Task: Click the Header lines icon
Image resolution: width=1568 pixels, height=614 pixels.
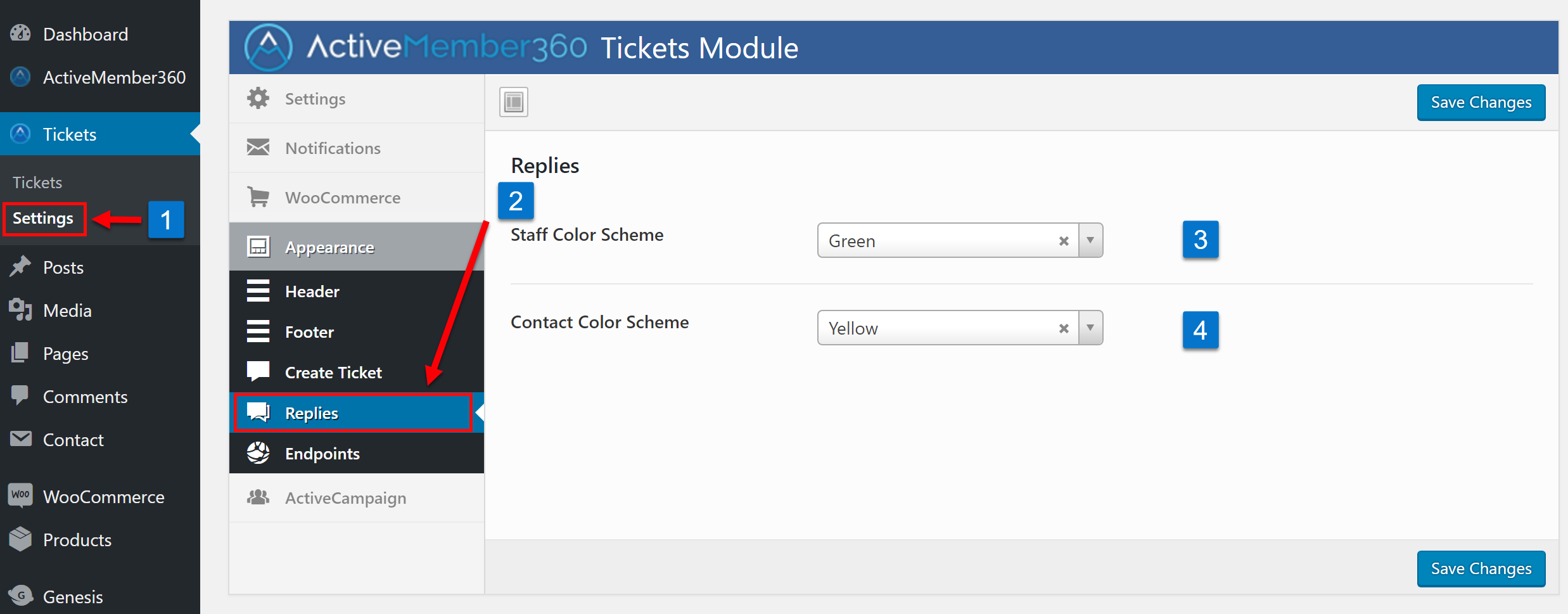Action: 258,291
